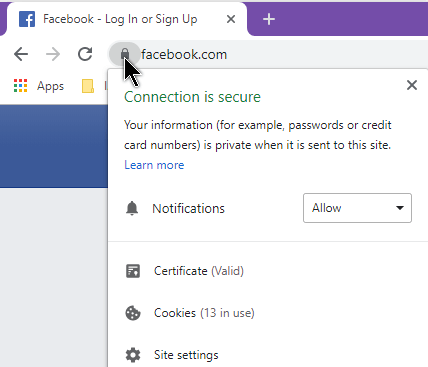428x367 pixels.
Task: Click the cookie icon
Action: coord(133,313)
